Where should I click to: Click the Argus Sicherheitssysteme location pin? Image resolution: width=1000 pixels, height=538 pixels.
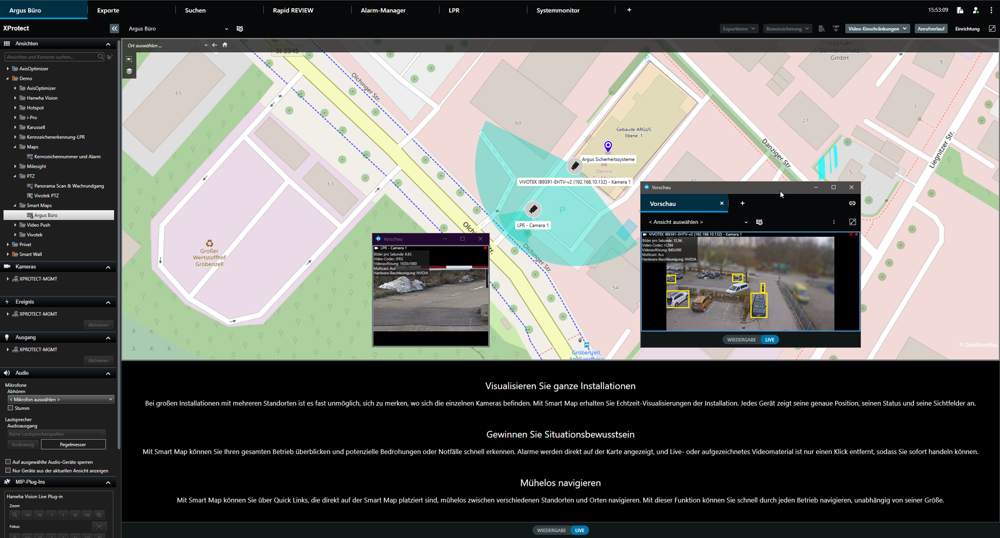[607, 148]
